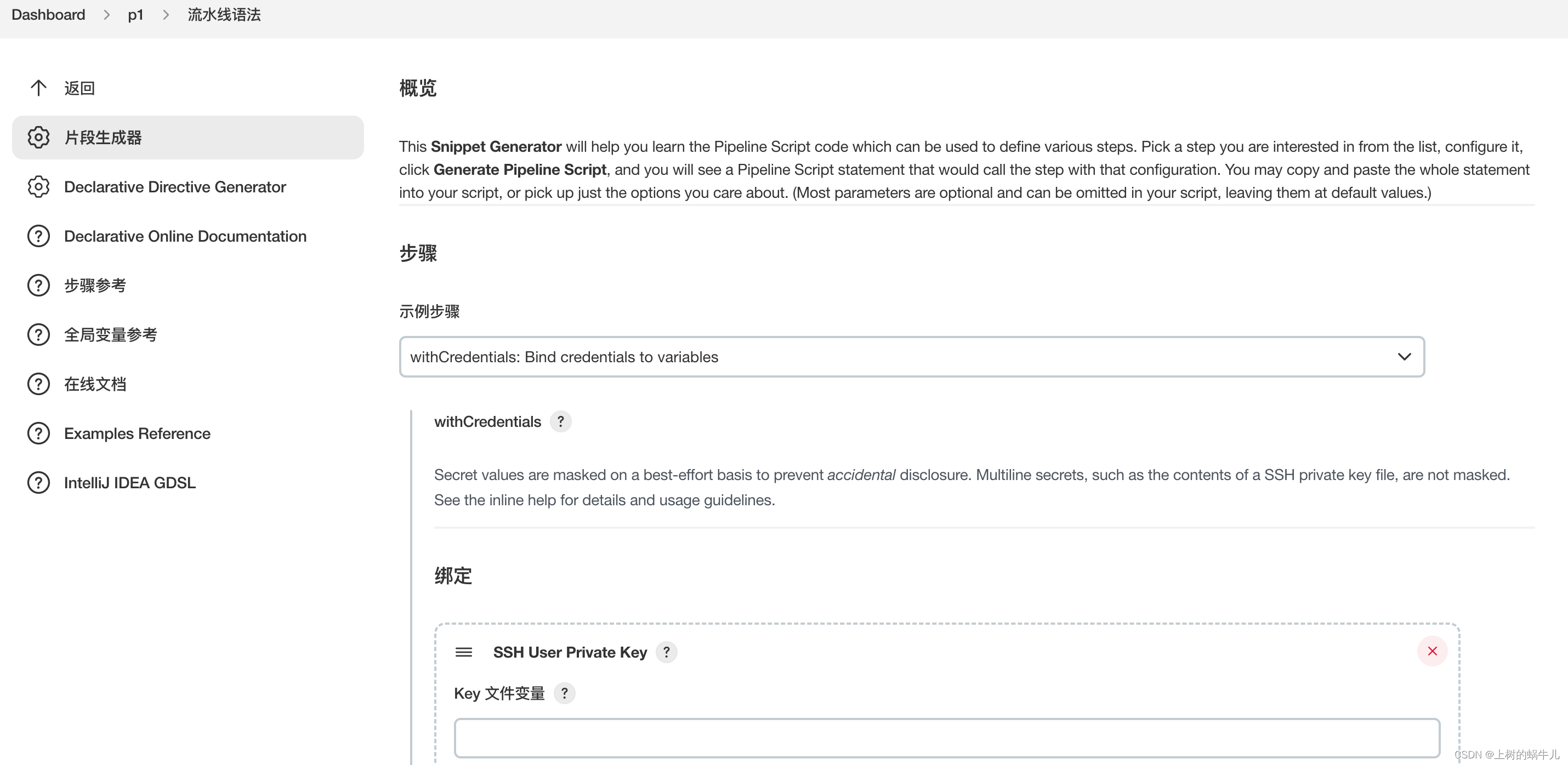1568x765 pixels.
Task: Click the IntelliJ IDEA GDSL help icon
Action: (38, 484)
